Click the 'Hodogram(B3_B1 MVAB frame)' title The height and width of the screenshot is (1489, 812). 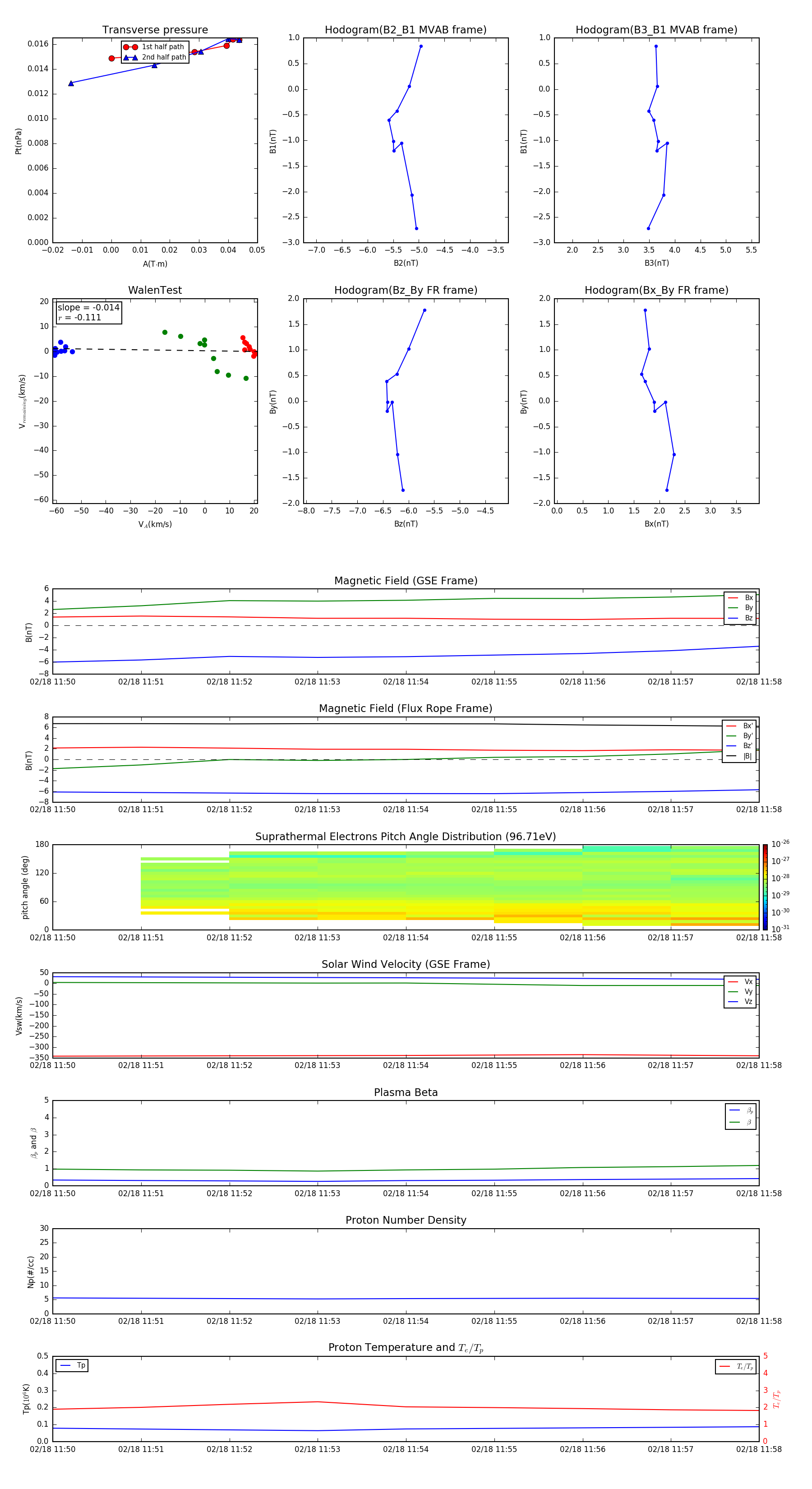[656, 30]
